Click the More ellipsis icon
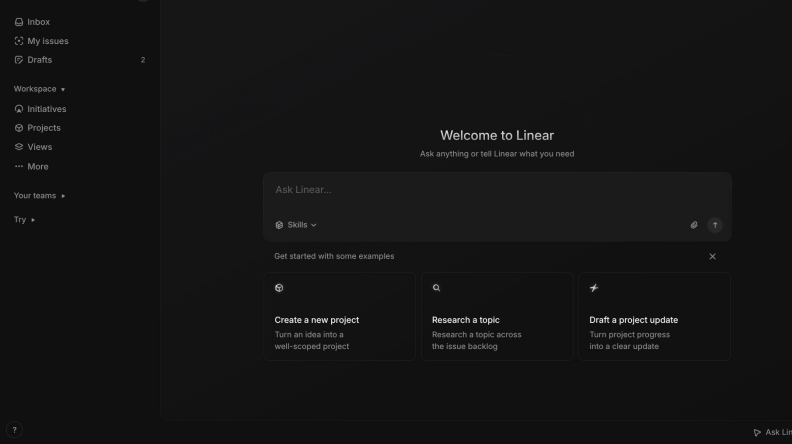The width and height of the screenshot is (792, 444). tap(19, 166)
